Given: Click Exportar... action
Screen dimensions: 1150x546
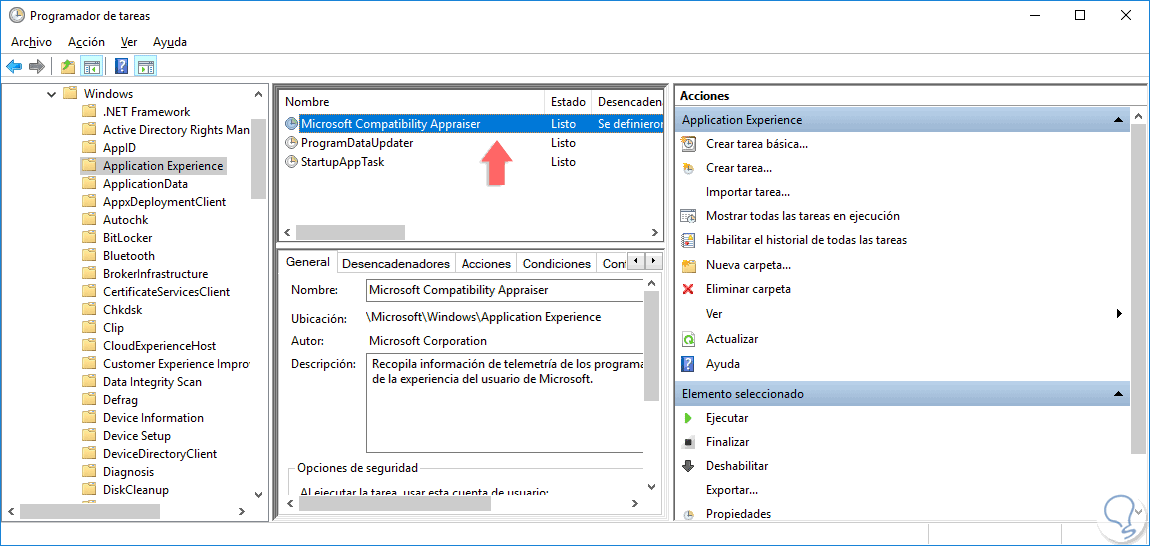Looking at the screenshot, I should pos(731,490).
